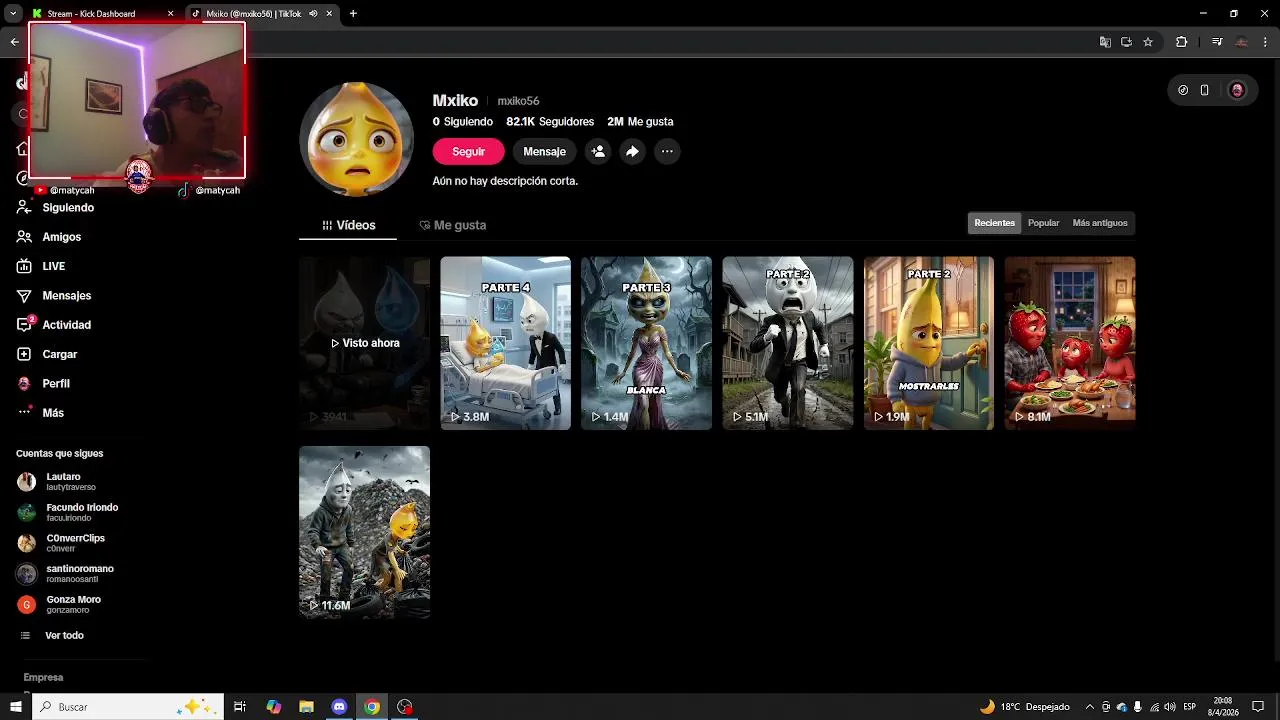This screenshot has width=1280, height=720.
Task: Sort videos by Popular
Action: pyautogui.click(x=1043, y=223)
